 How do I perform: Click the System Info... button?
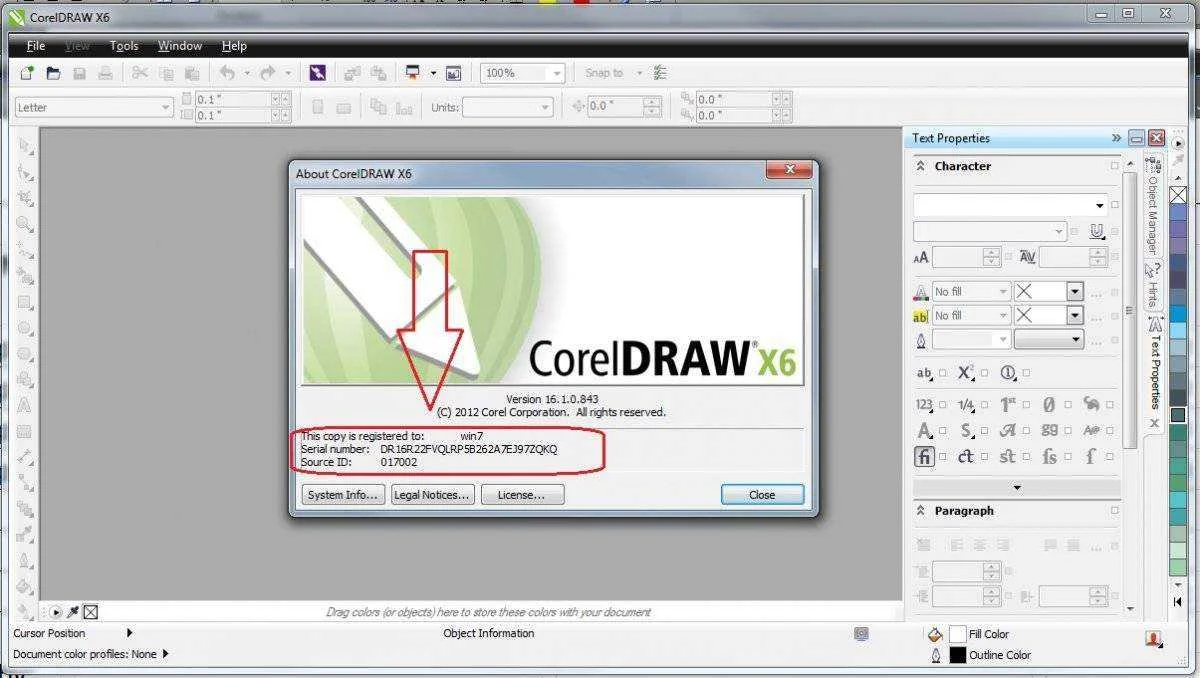point(343,494)
